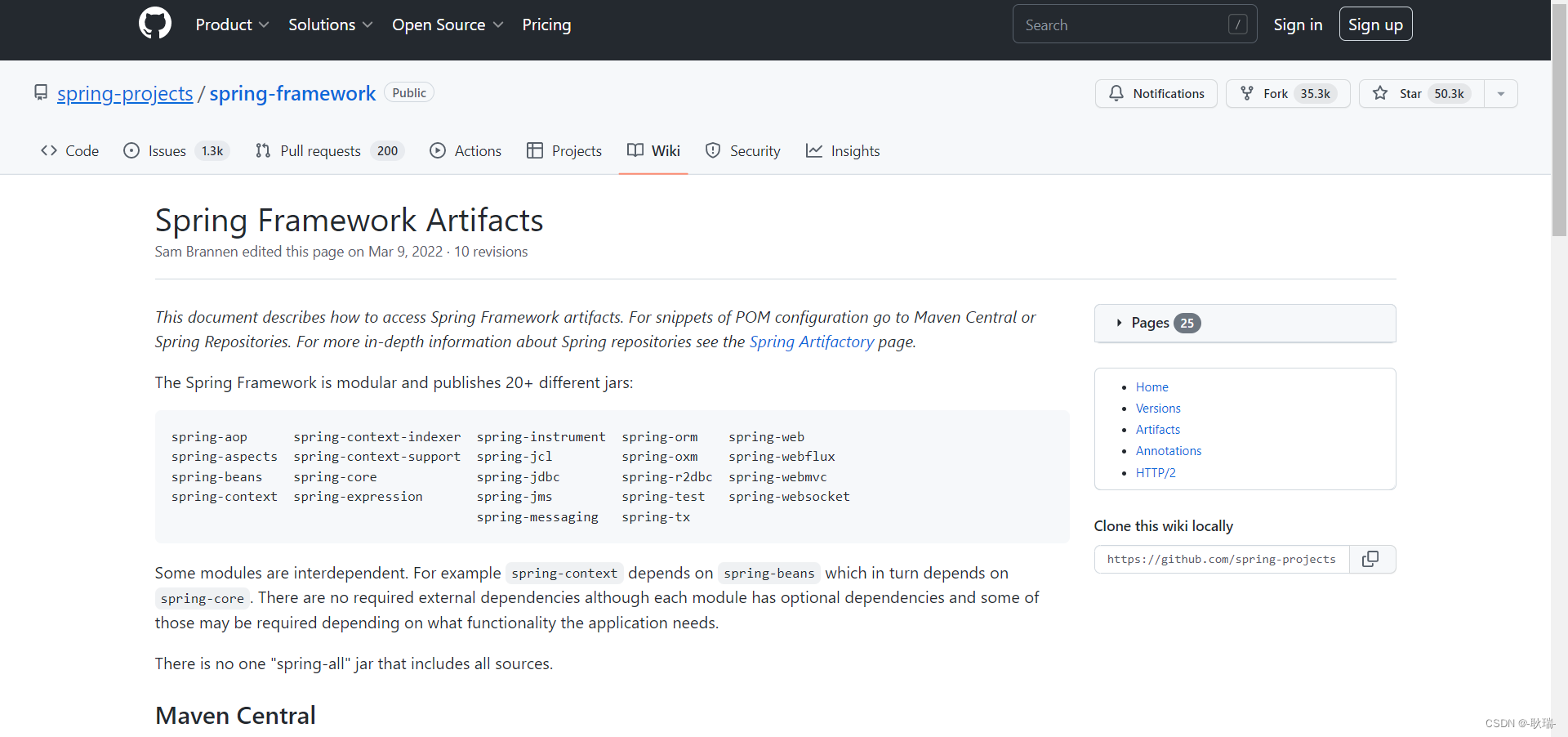
Task: Click the spring-webflux jar name
Action: (782, 457)
